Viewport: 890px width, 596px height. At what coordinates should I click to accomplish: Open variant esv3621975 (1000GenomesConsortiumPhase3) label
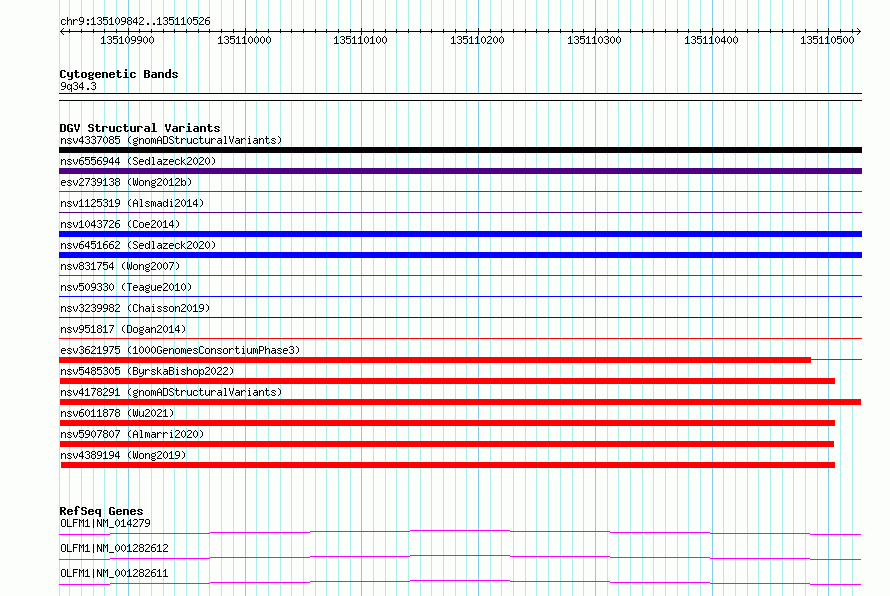point(180,350)
